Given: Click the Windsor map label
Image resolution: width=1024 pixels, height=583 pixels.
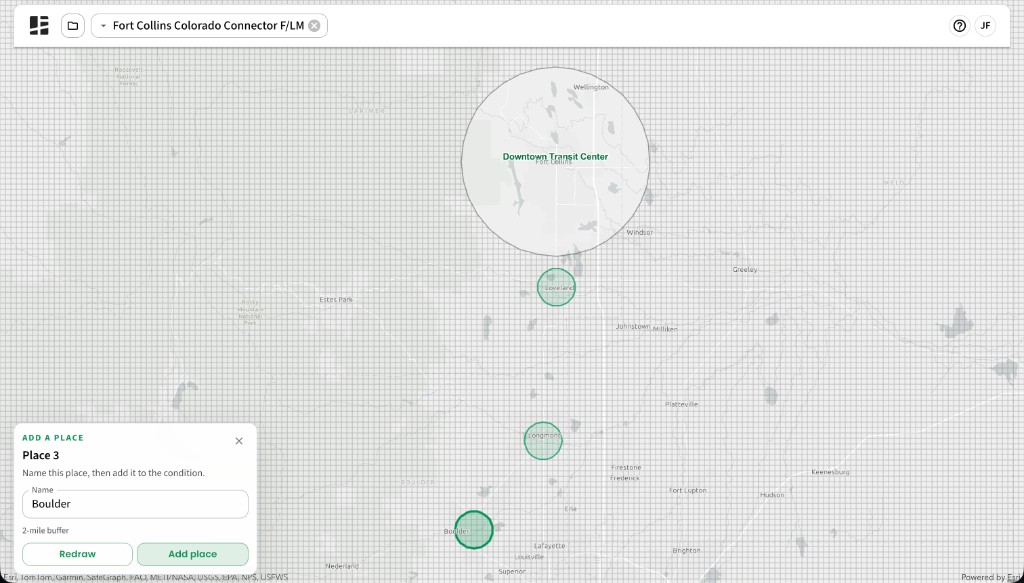Looking at the screenshot, I should (x=639, y=232).
